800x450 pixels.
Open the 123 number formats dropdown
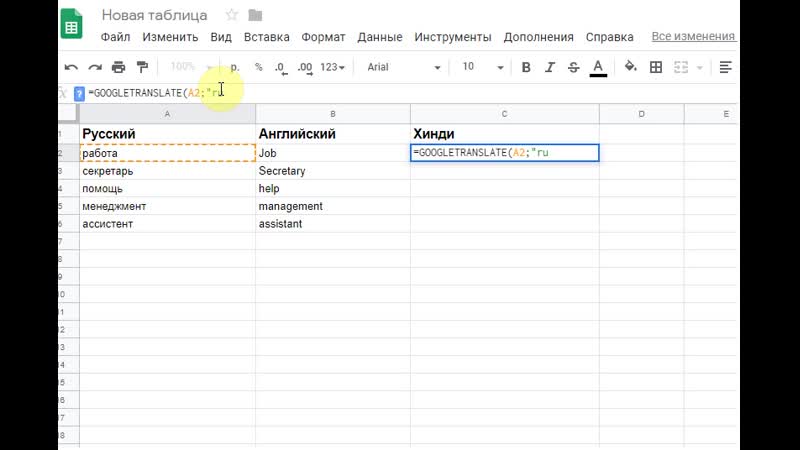click(x=333, y=67)
